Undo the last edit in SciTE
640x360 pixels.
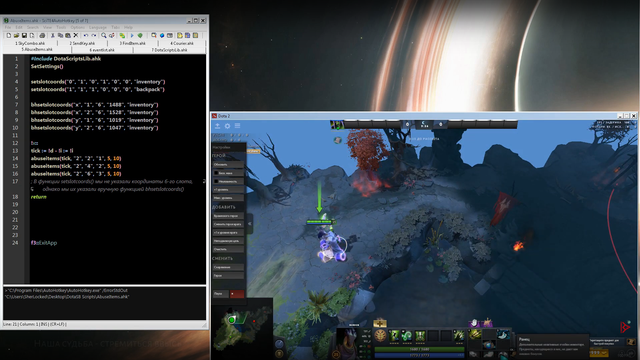(x=86, y=36)
